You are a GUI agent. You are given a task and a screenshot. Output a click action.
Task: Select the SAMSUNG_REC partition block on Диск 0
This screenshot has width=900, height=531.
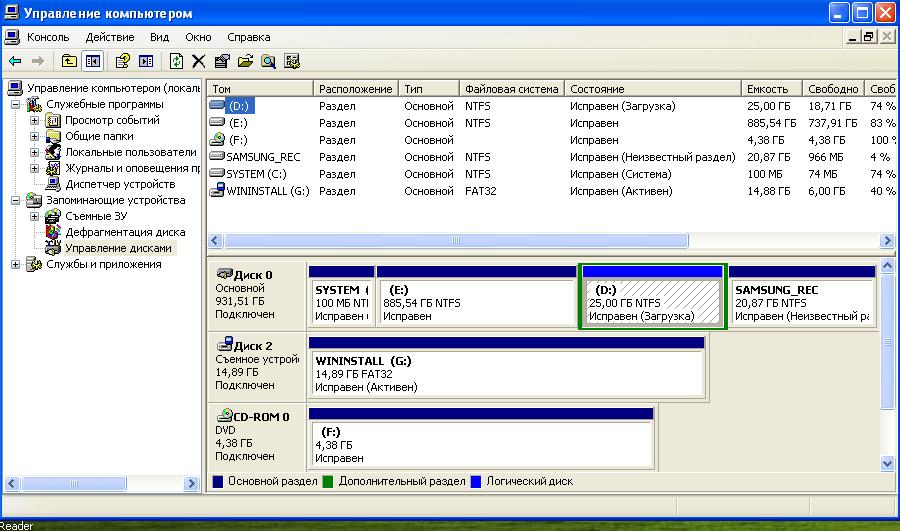tap(800, 302)
